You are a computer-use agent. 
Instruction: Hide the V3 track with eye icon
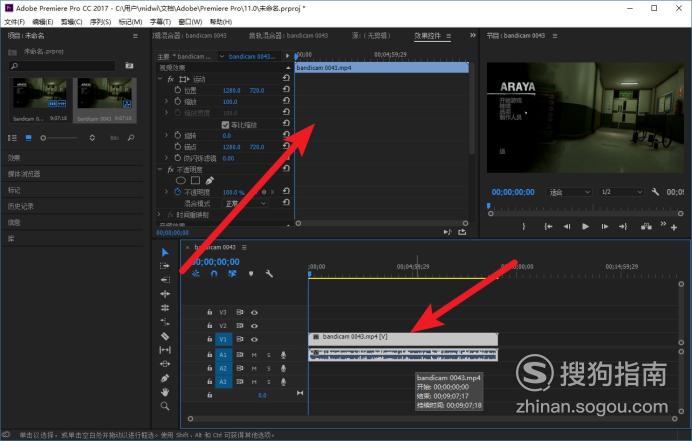[x=254, y=313]
